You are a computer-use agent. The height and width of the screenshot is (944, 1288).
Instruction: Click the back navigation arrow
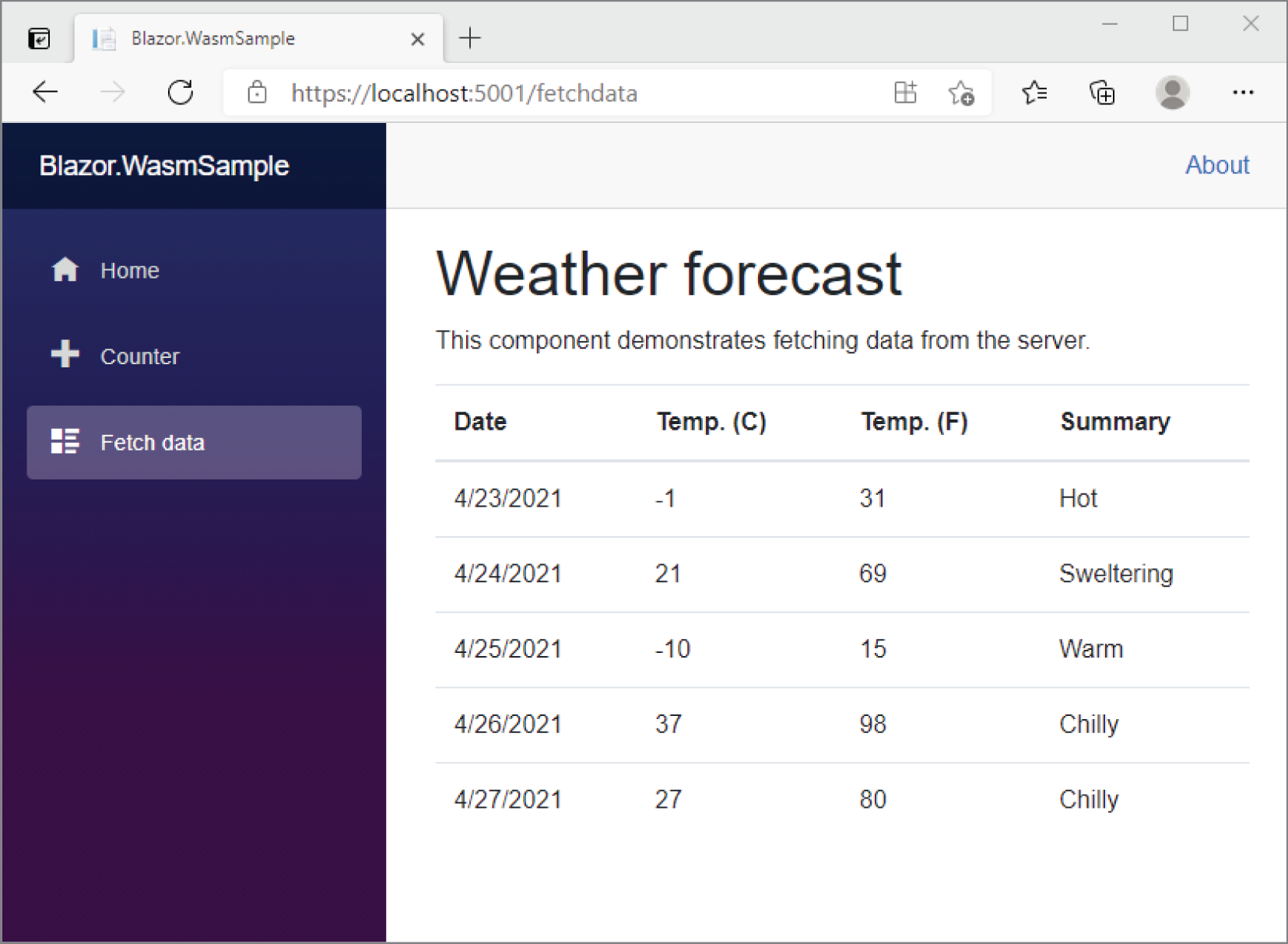pos(45,92)
